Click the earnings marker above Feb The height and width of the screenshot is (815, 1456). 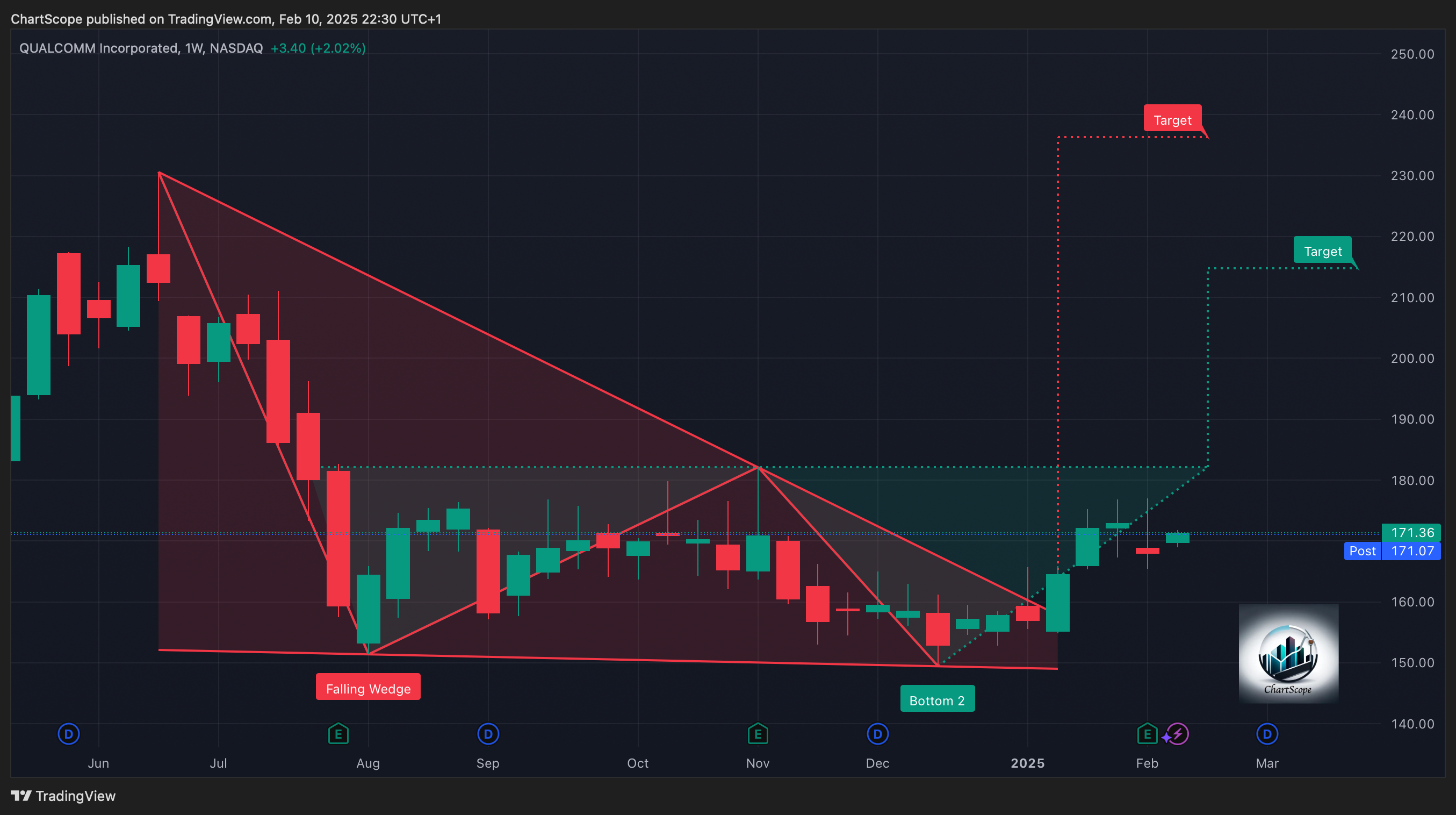1147,734
